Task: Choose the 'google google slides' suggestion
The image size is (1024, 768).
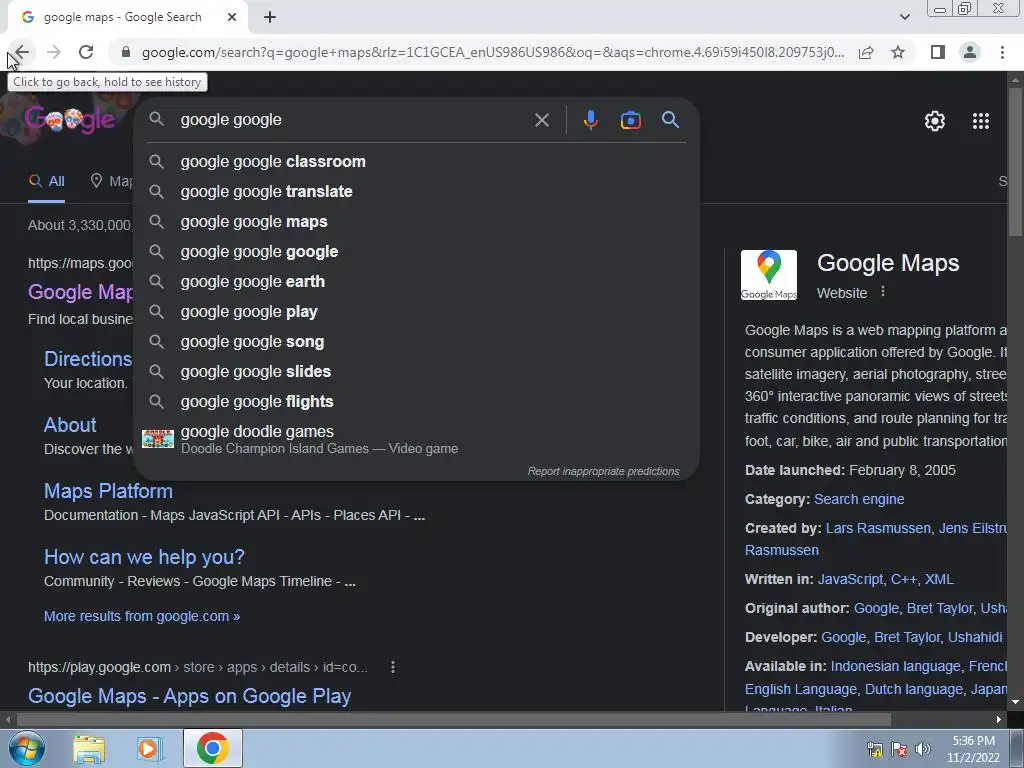Action: tap(417, 372)
